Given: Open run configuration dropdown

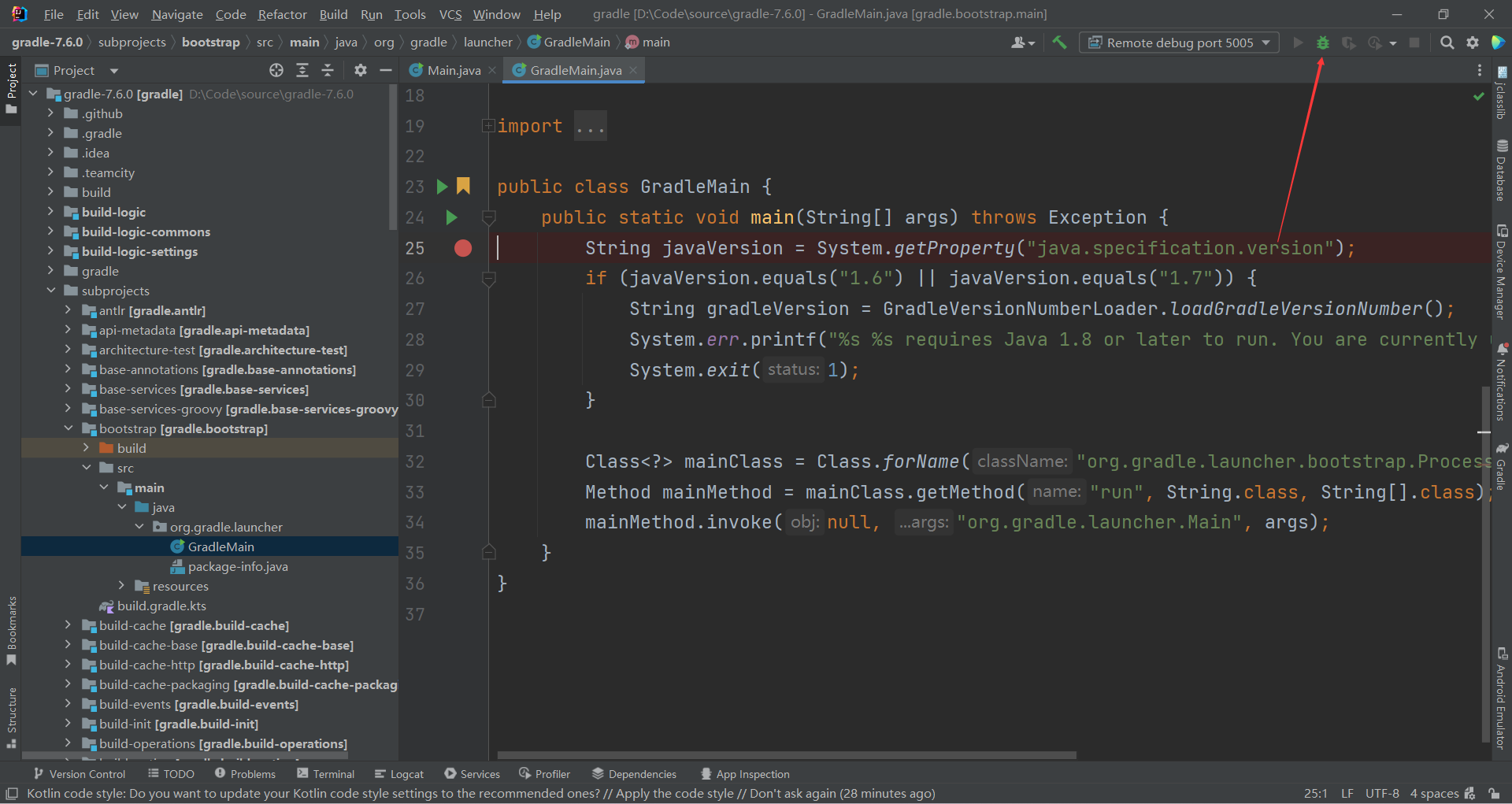Looking at the screenshot, I should coord(1179,43).
